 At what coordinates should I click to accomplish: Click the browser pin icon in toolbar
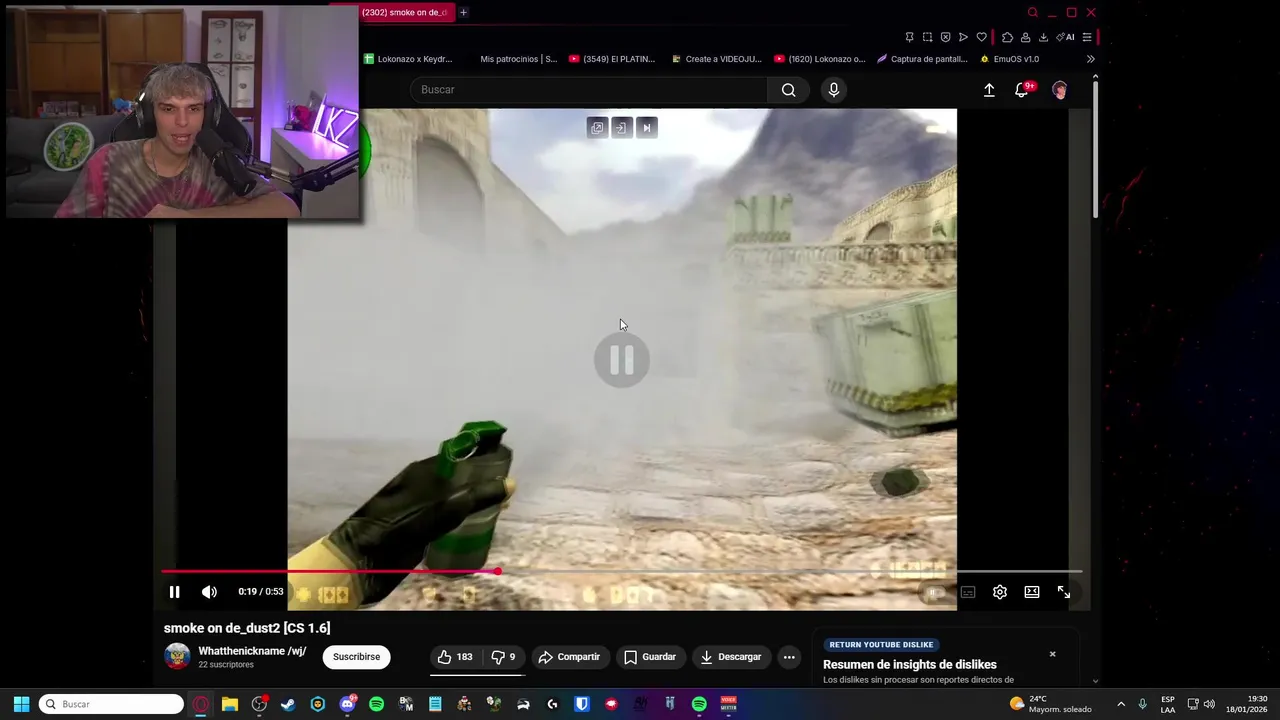[x=909, y=37]
